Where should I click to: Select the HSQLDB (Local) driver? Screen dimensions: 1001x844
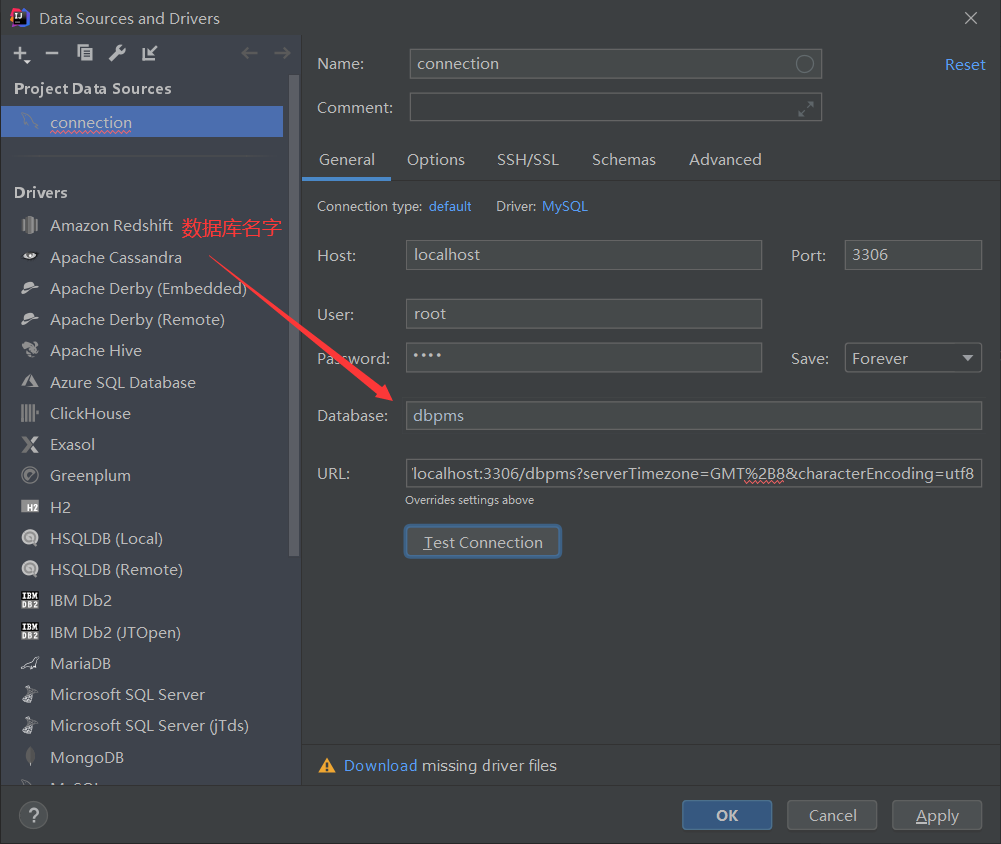106,538
